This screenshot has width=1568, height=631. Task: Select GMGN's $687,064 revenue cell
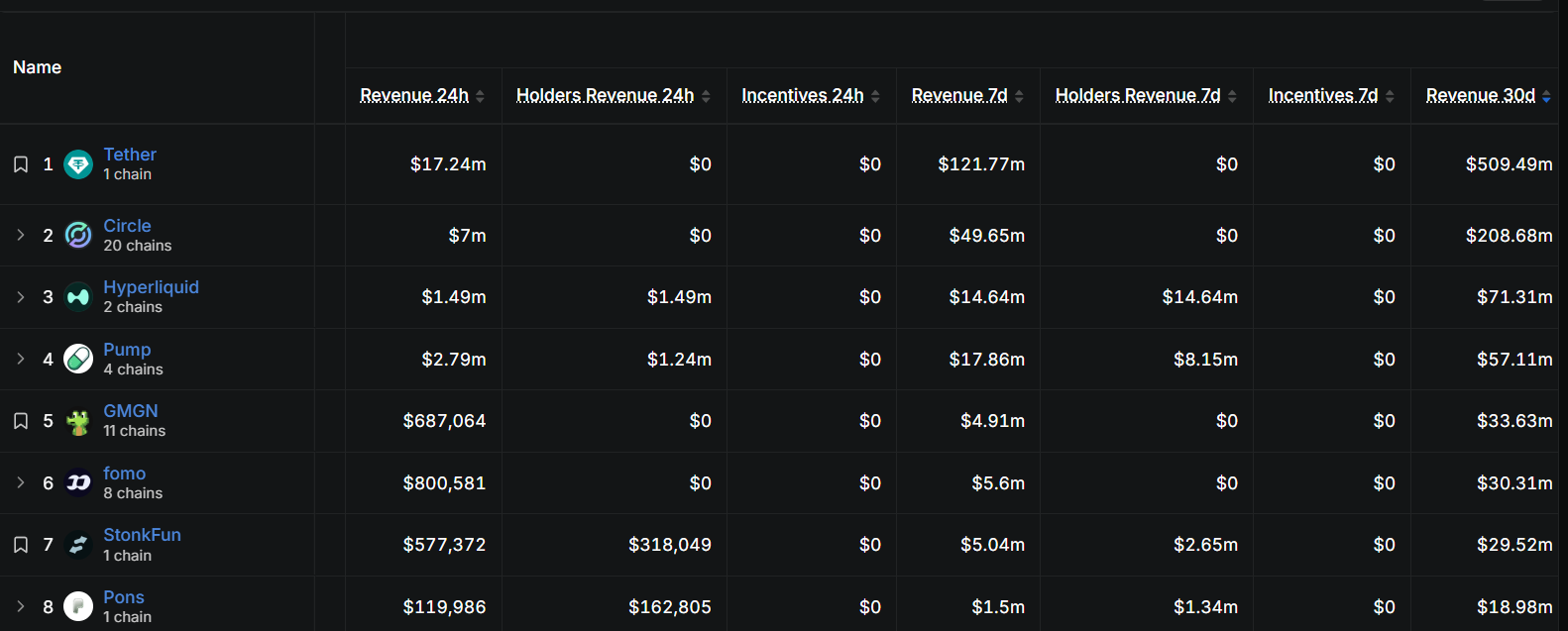[444, 421]
